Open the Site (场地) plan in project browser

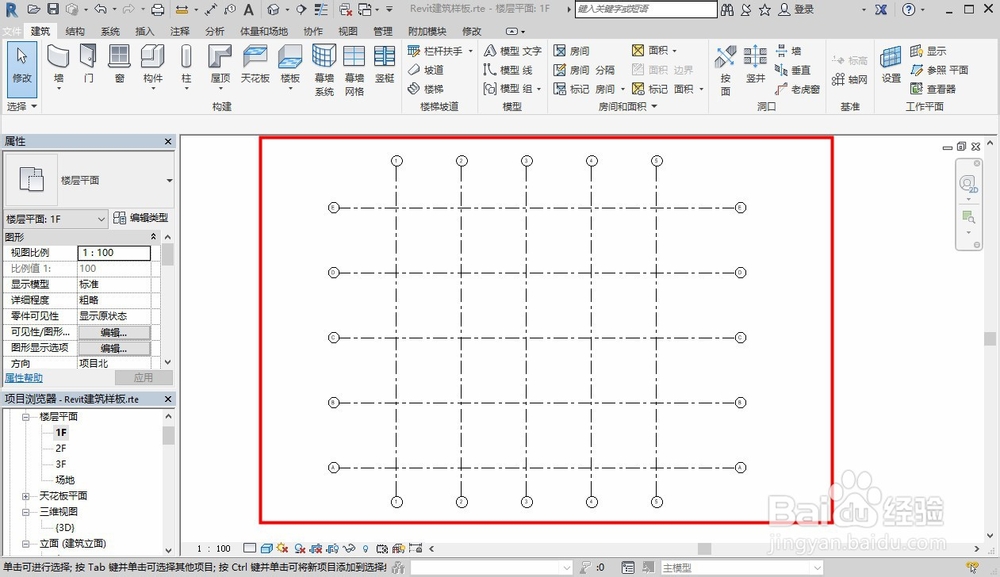pos(64,479)
